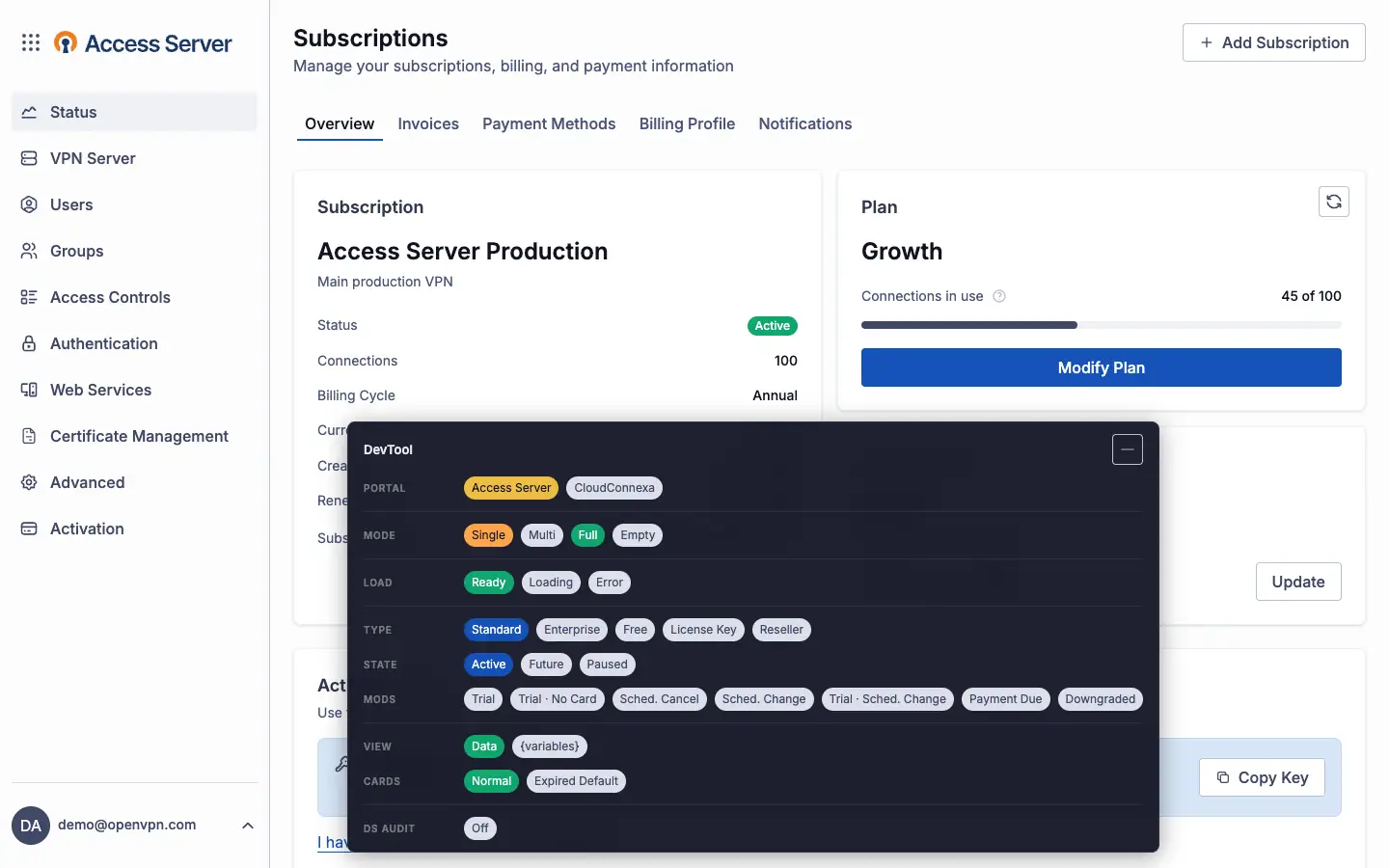Choose the Standard subscription type
Image resolution: width=1389 pixels, height=868 pixels.
click(496, 630)
